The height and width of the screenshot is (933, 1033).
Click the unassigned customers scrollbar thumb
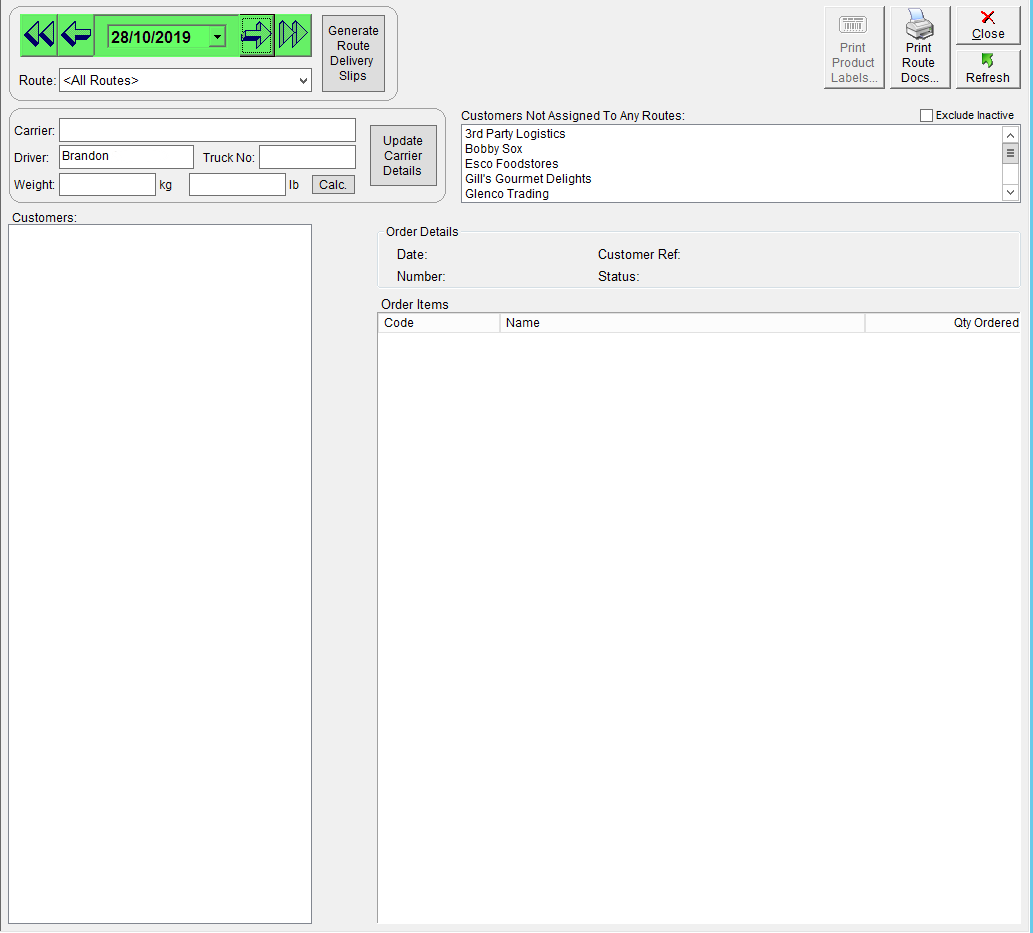[1010, 154]
